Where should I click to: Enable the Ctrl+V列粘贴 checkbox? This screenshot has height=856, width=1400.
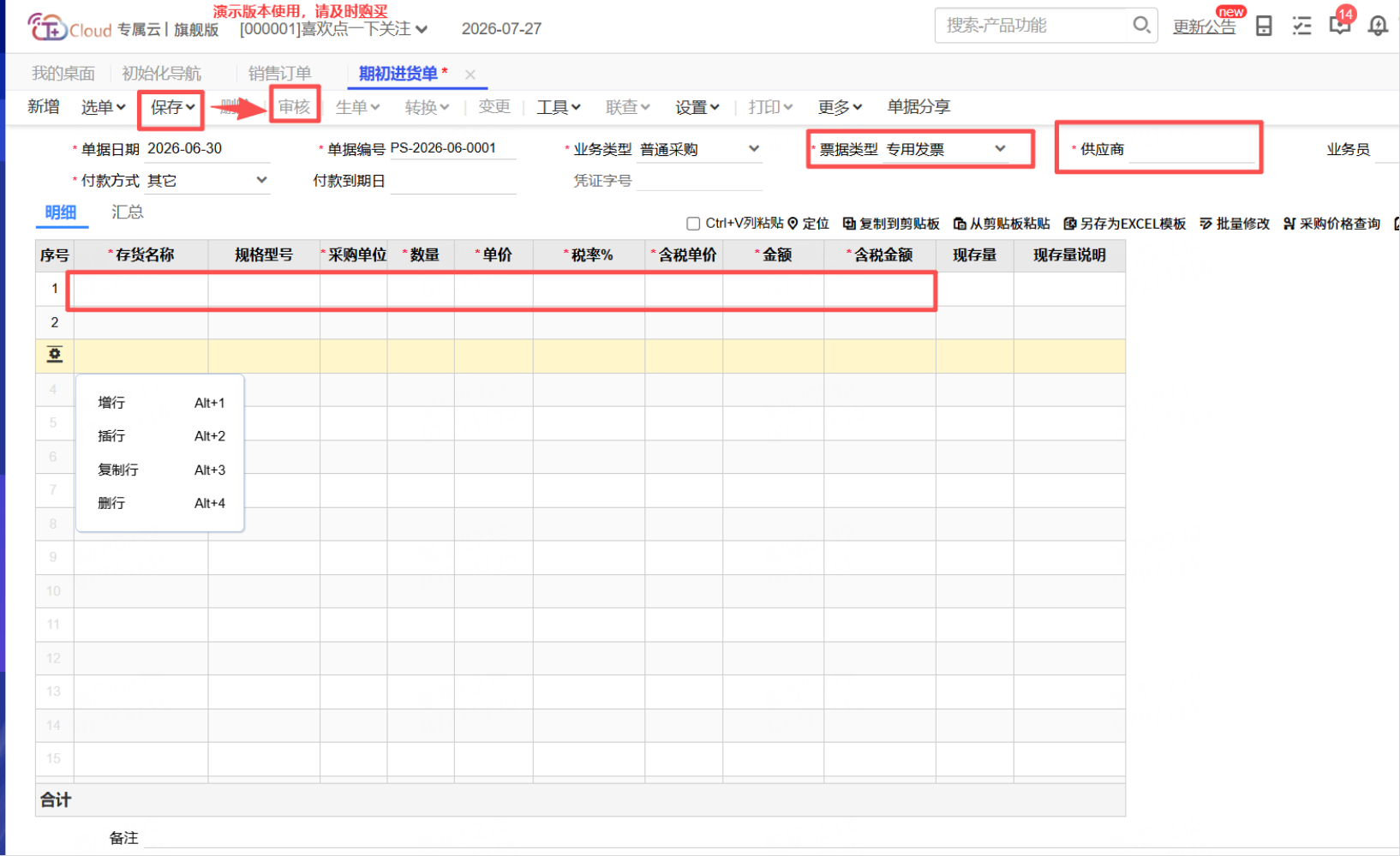[x=693, y=224]
